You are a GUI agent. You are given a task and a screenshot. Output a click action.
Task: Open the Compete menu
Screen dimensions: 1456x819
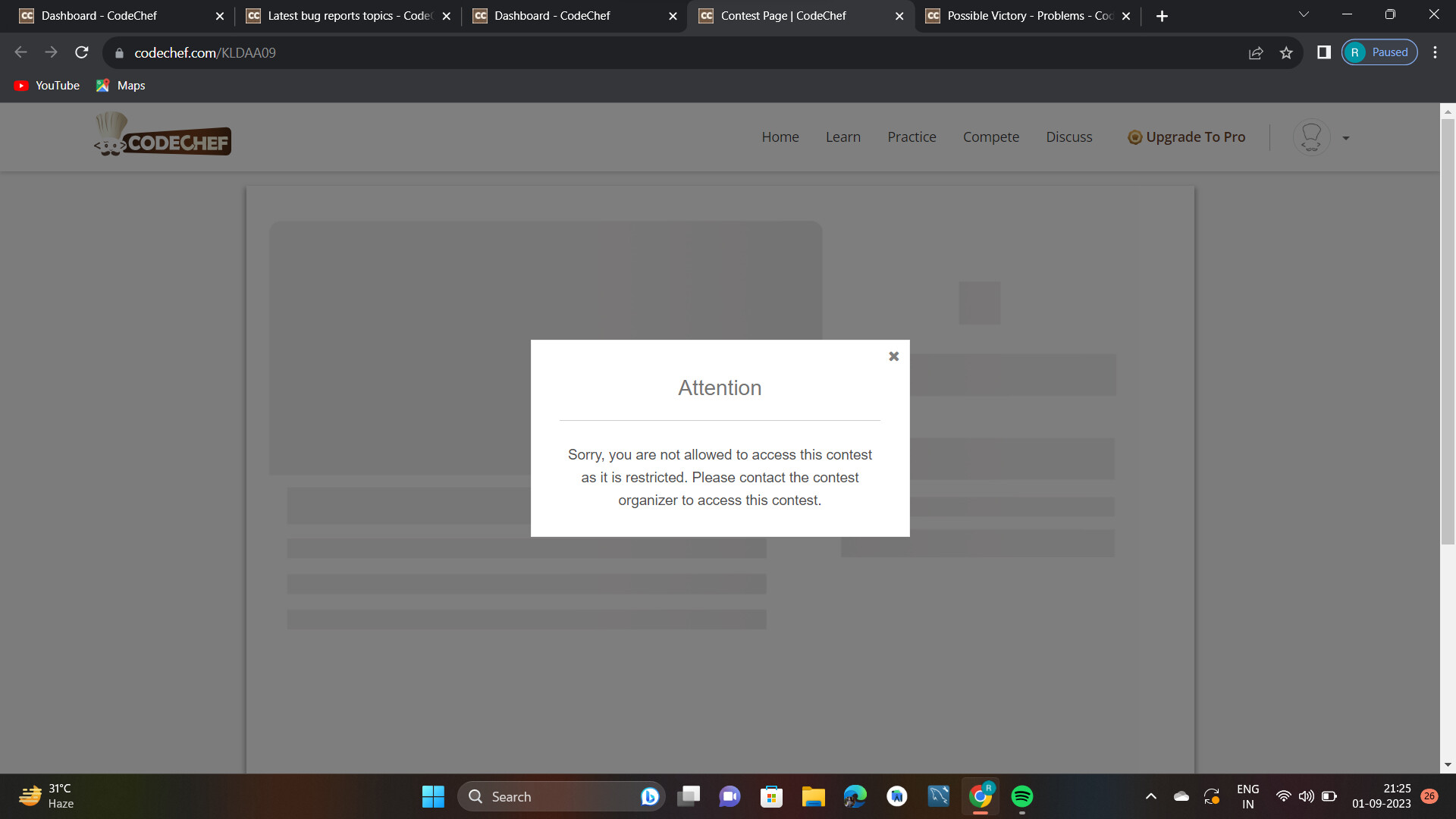[x=990, y=137]
